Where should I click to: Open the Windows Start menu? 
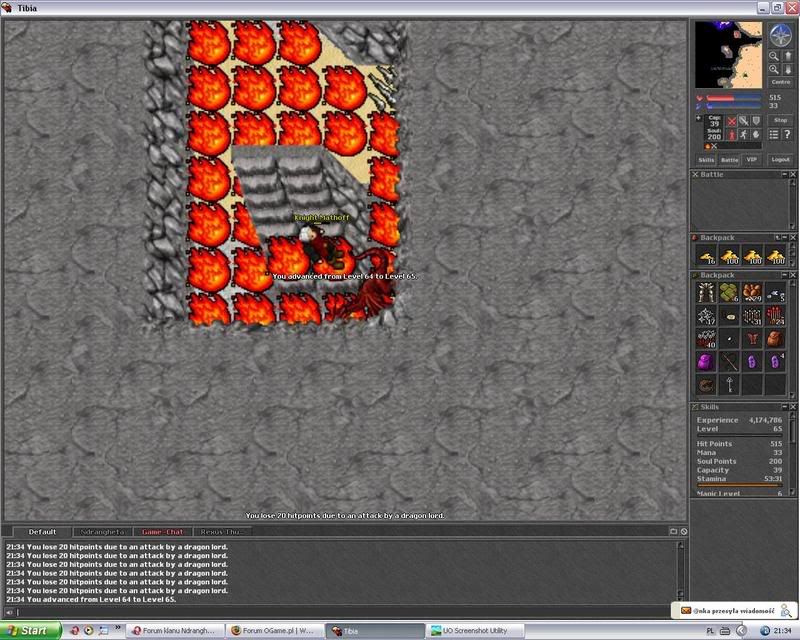pyautogui.click(x=31, y=631)
